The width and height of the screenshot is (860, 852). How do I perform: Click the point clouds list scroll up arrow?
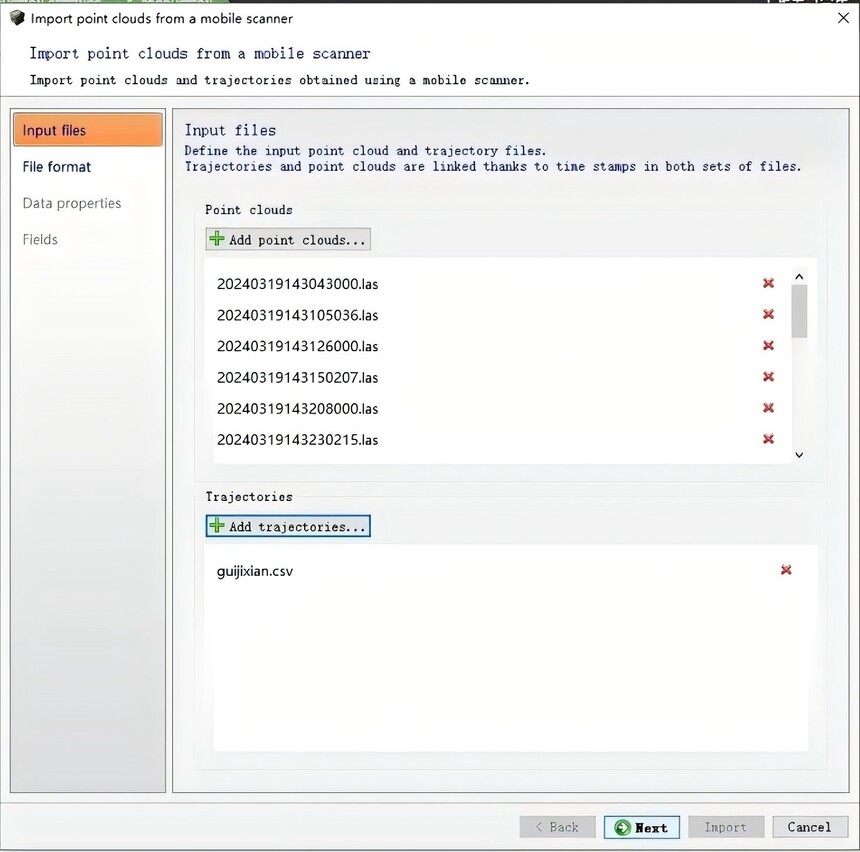(x=799, y=277)
